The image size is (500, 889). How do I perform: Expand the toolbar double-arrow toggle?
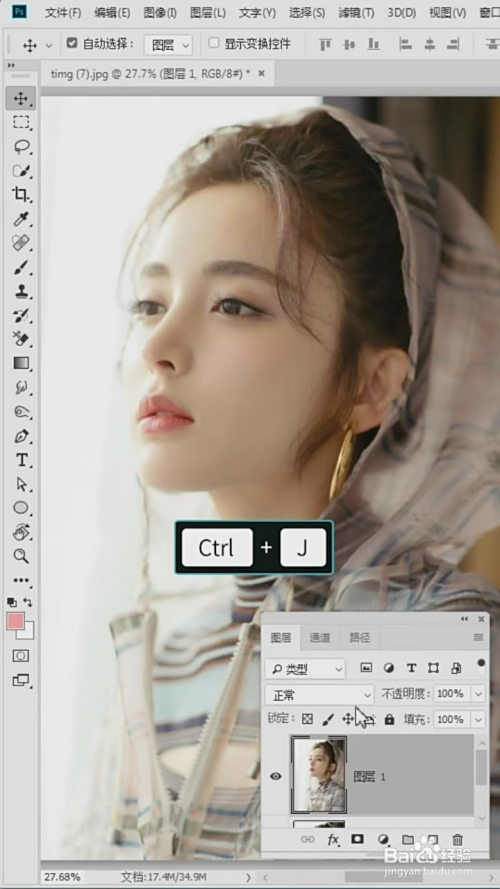11,66
